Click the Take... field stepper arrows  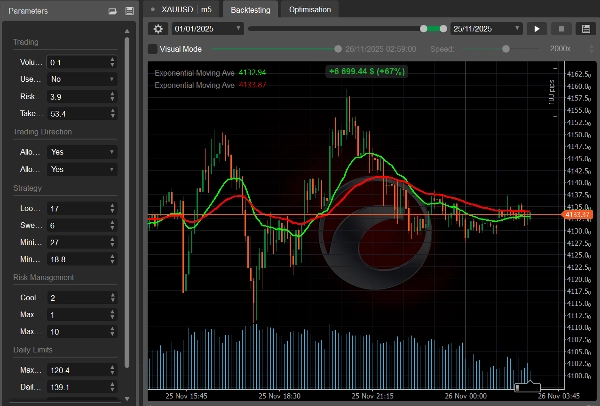pos(112,114)
